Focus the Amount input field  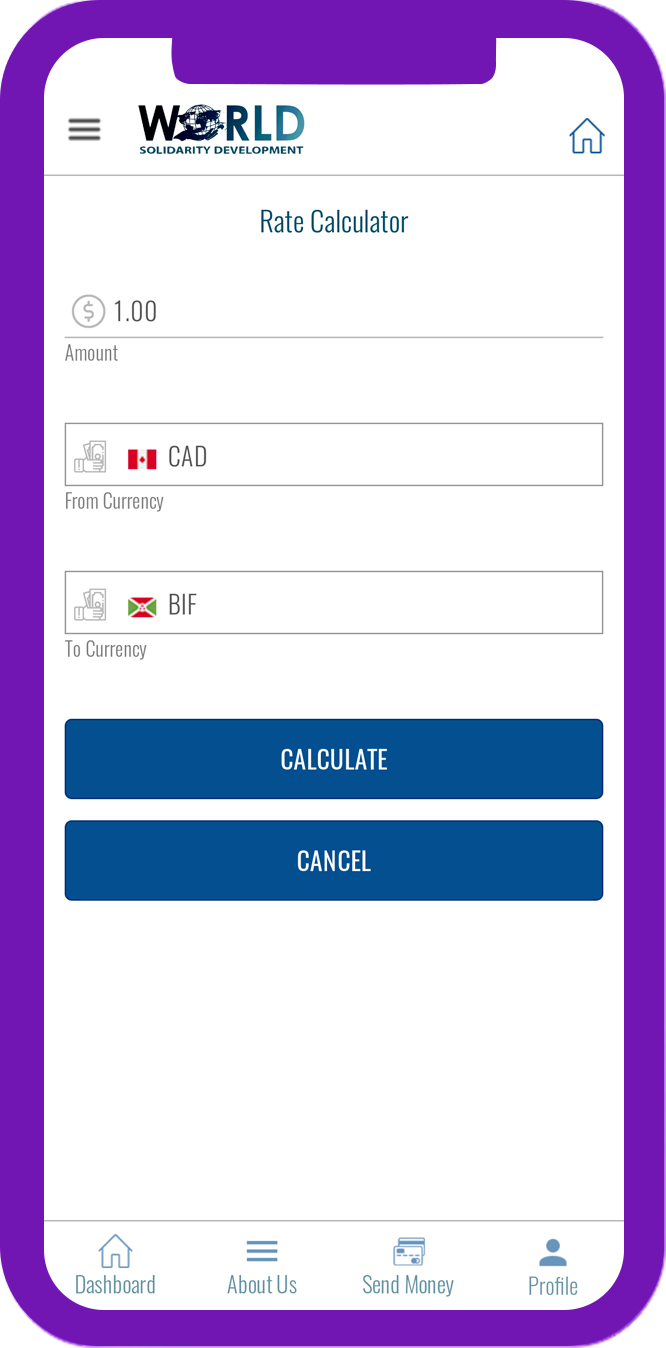[x=334, y=311]
